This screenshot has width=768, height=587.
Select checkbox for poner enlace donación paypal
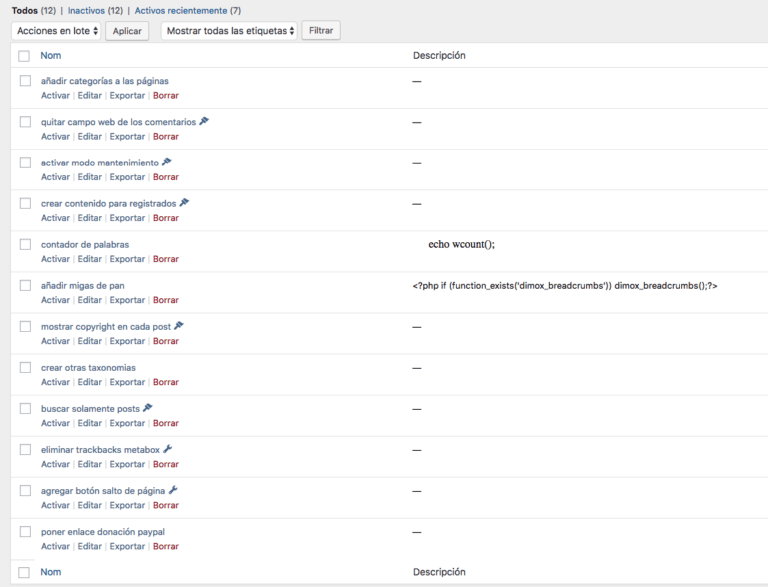click(25, 532)
